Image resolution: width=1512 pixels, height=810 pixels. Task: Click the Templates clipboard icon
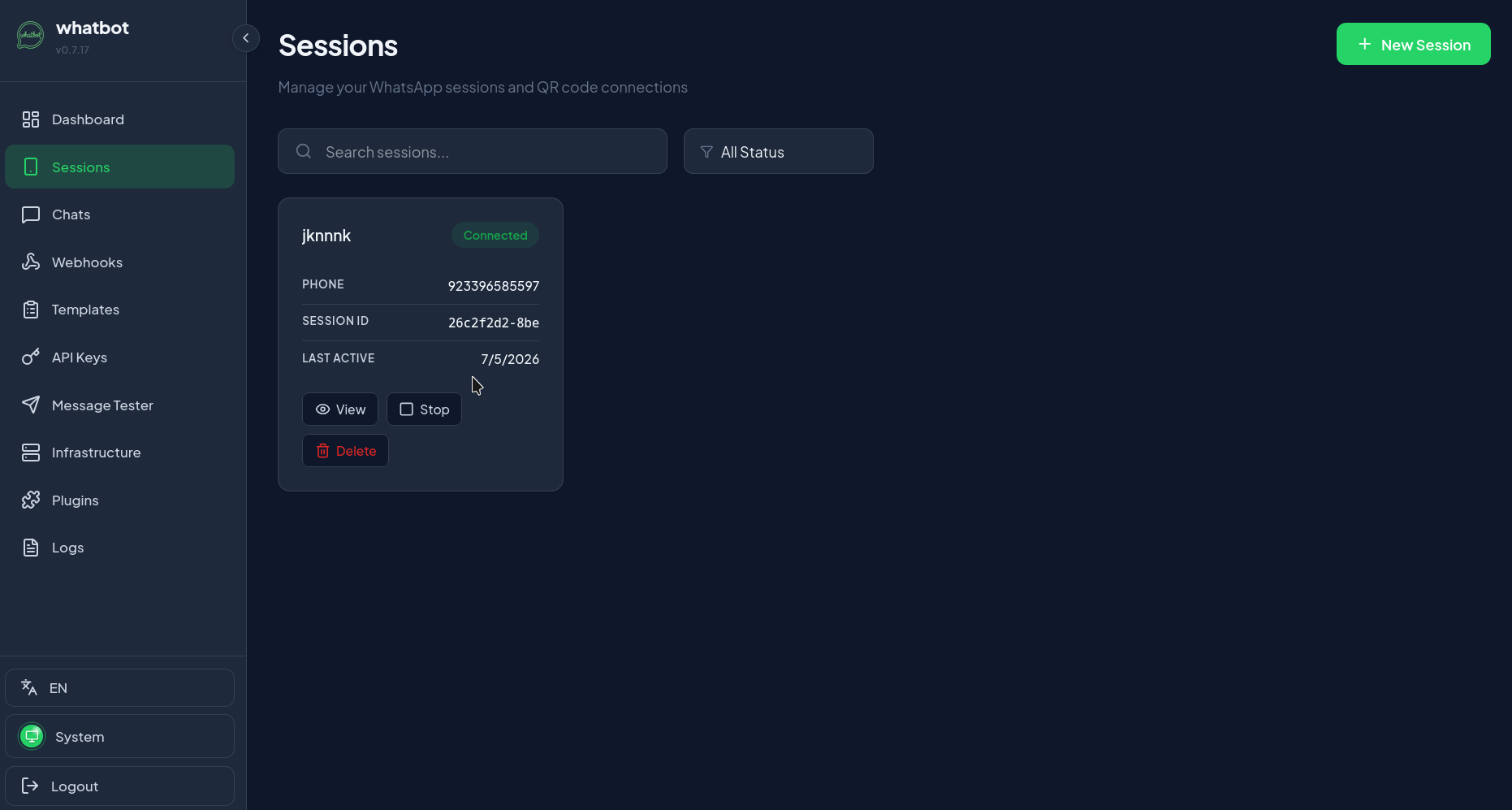[31, 310]
